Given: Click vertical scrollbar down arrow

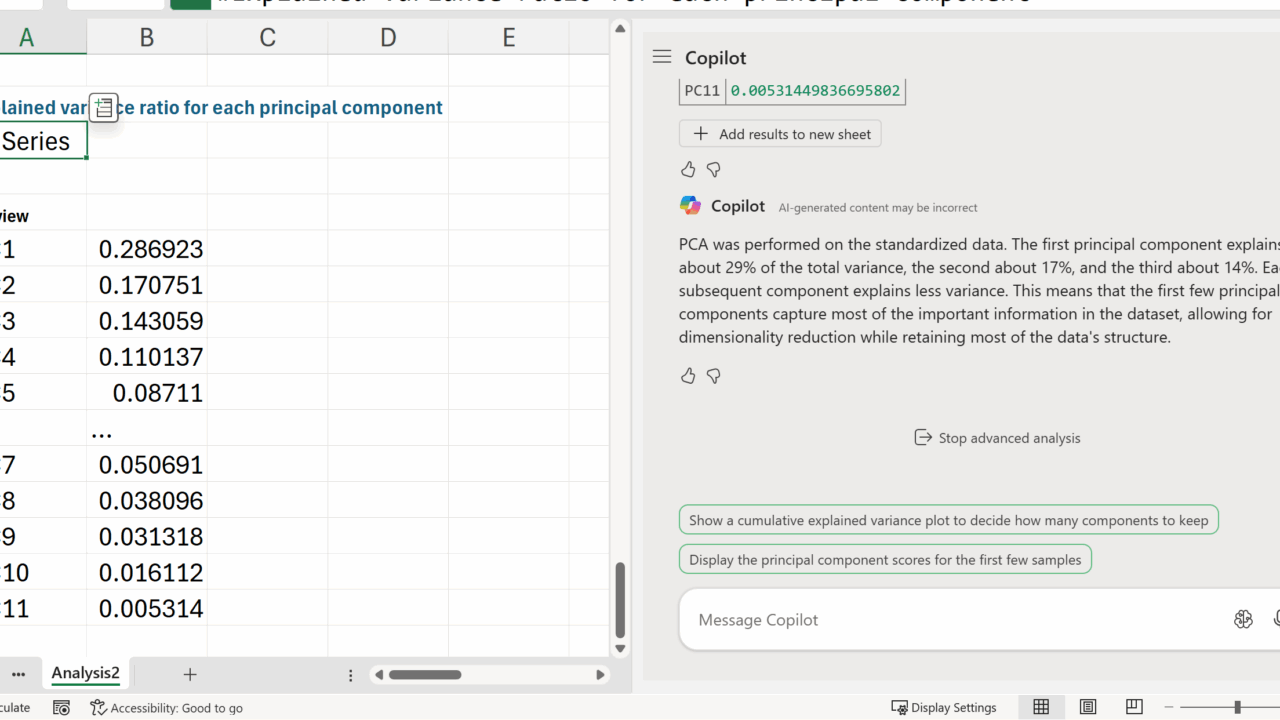Looking at the screenshot, I should point(620,648).
